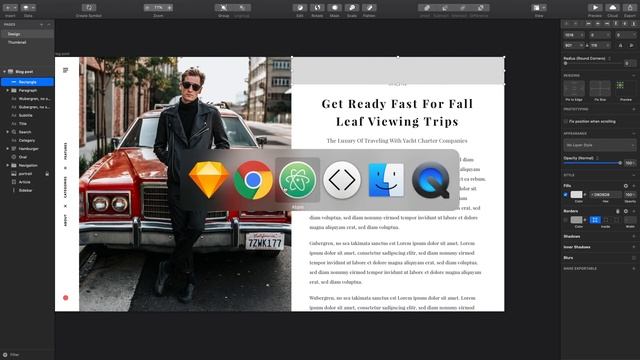
Task: Adjust the Radius round corners slider
Action: (x=593, y=63)
